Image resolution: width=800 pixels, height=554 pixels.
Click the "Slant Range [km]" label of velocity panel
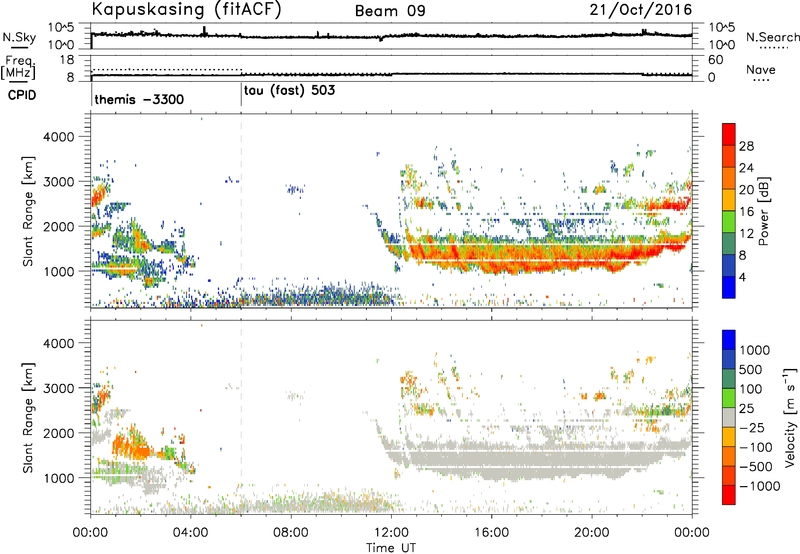click(28, 417)
